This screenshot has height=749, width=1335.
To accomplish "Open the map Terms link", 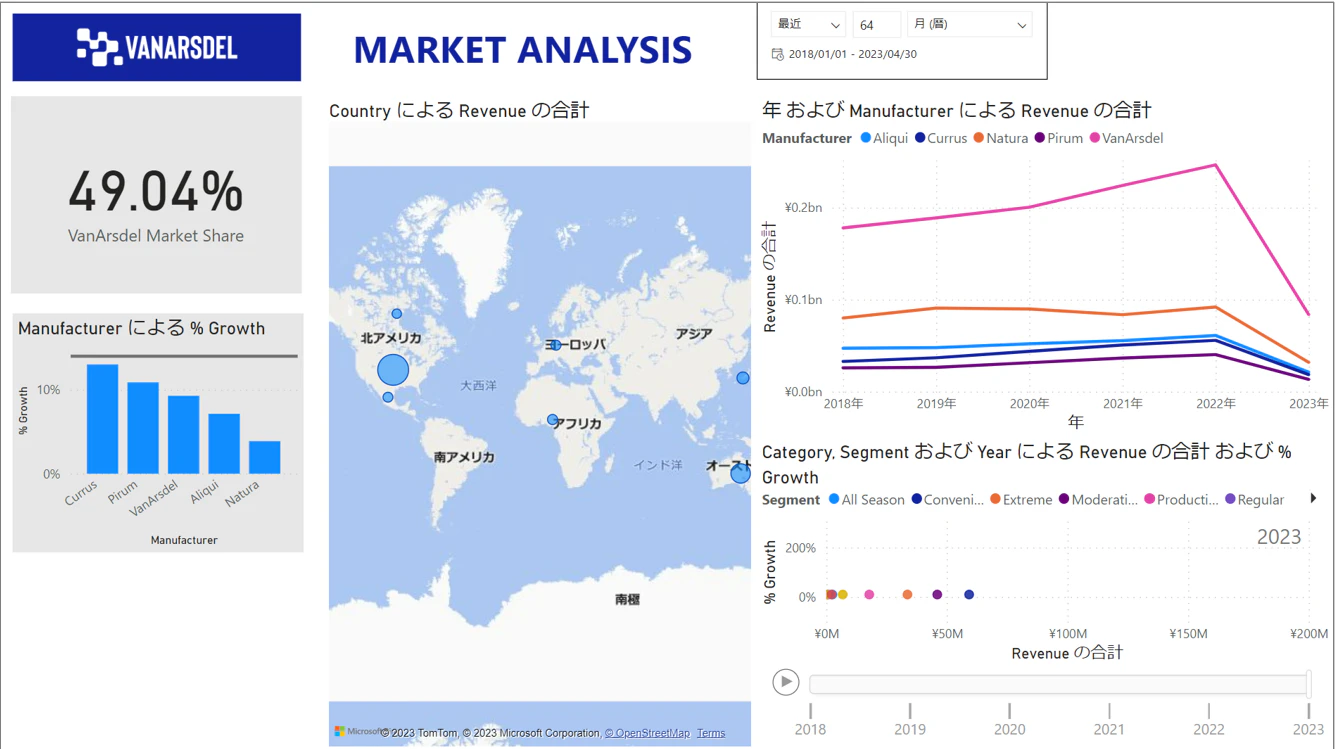I will (711, 733).
